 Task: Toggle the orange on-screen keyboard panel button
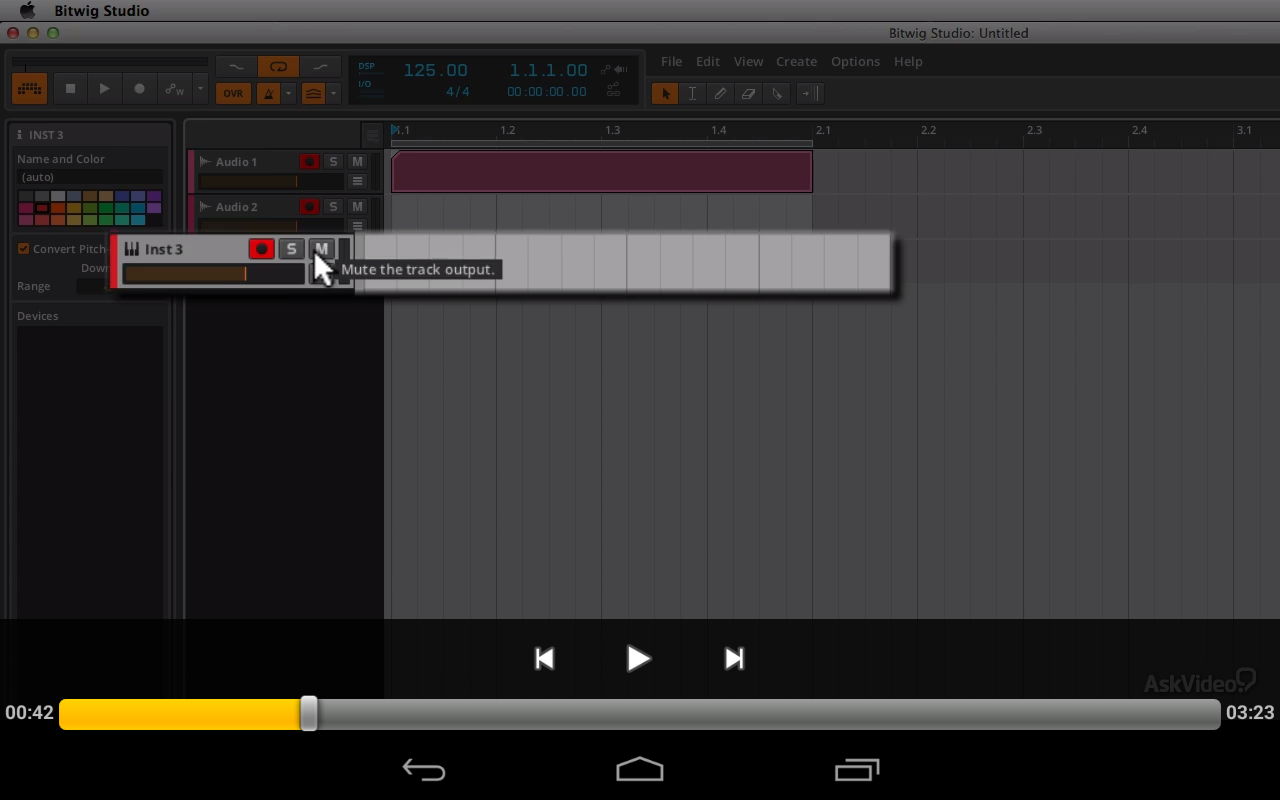pos(30,89)
